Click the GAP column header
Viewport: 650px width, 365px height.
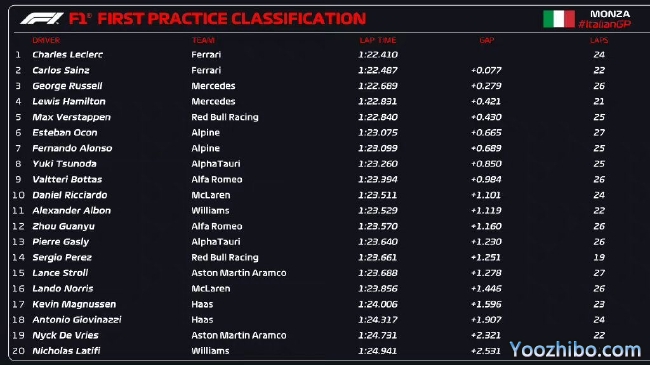487,40
